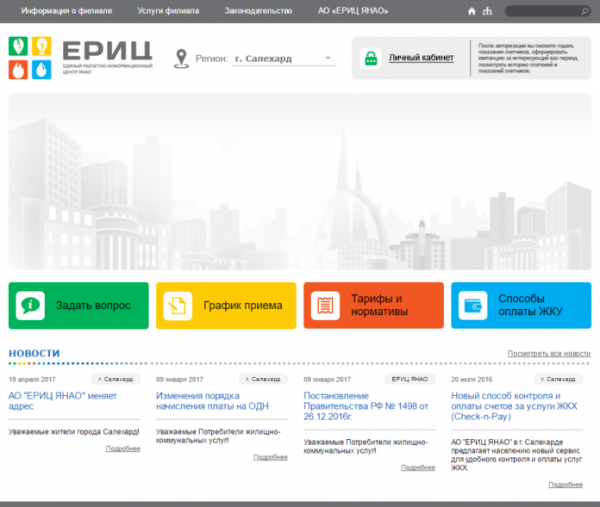Click the green leaf logo tile

(x=18, y=46)
